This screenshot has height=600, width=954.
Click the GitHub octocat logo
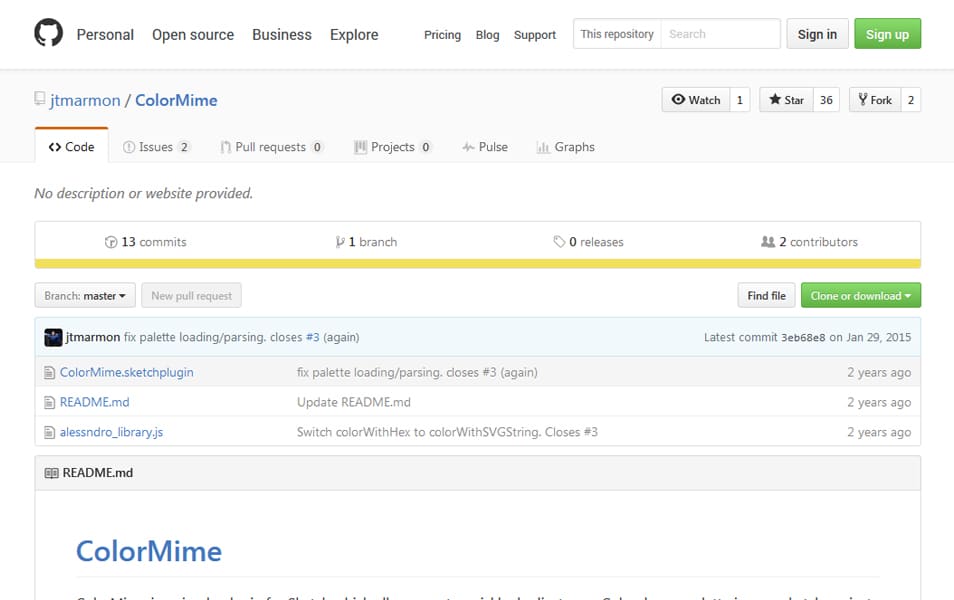(x=48, y=34)
